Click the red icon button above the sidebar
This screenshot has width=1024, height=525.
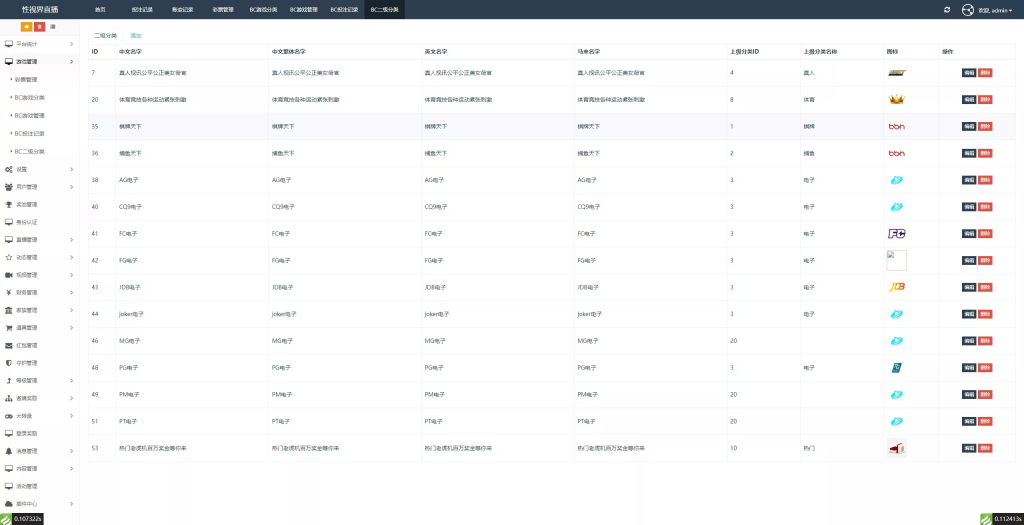39,26
